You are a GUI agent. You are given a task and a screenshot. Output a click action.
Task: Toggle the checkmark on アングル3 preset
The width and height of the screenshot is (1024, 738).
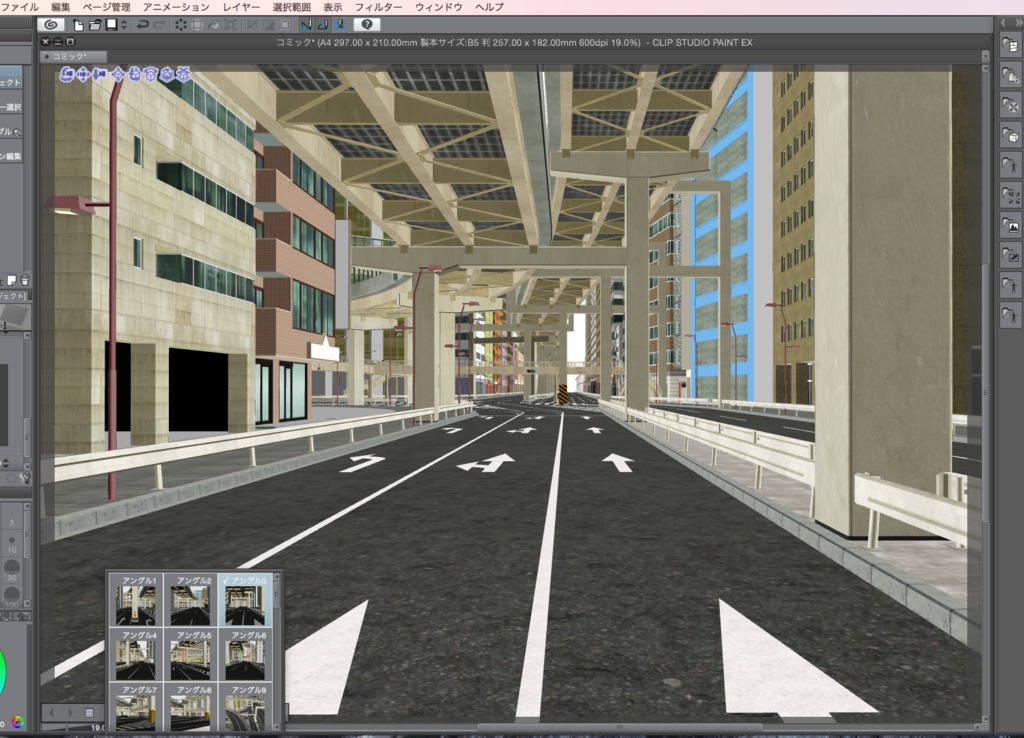(x=226, y=580)
